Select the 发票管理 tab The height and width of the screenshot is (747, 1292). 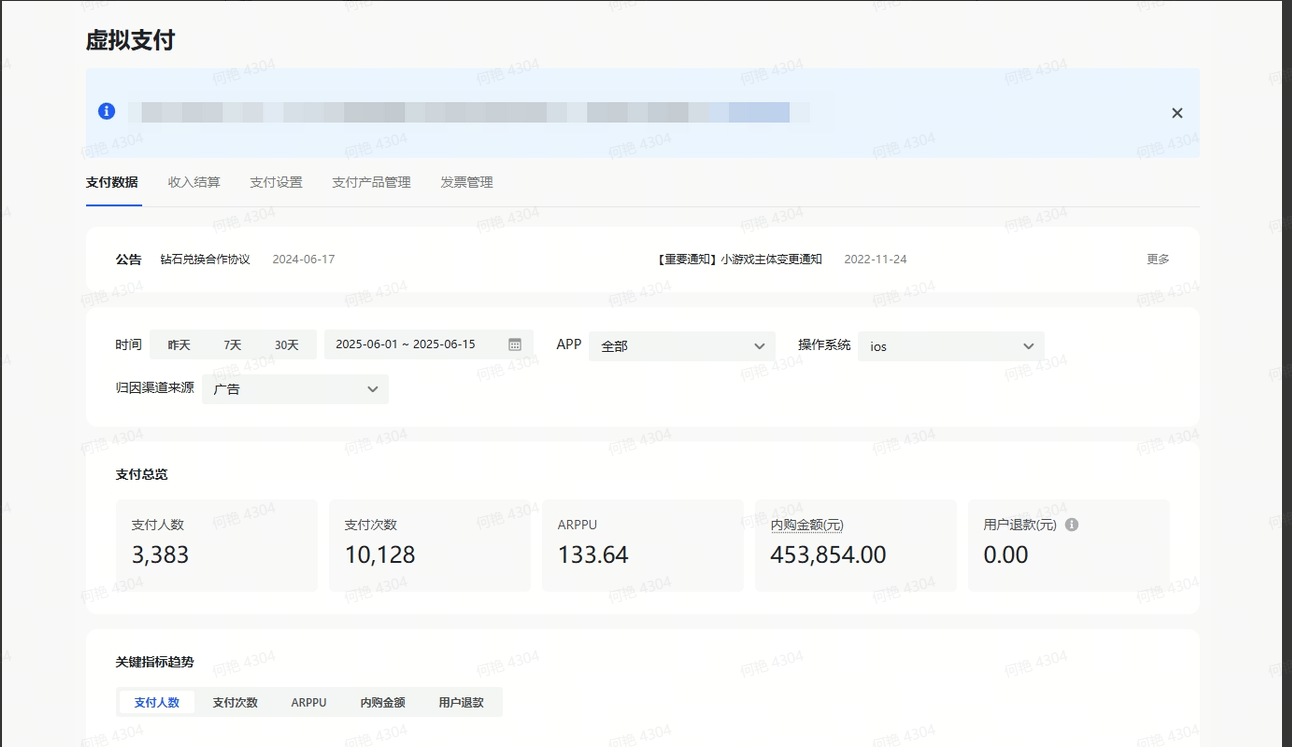tap(466, 183)
